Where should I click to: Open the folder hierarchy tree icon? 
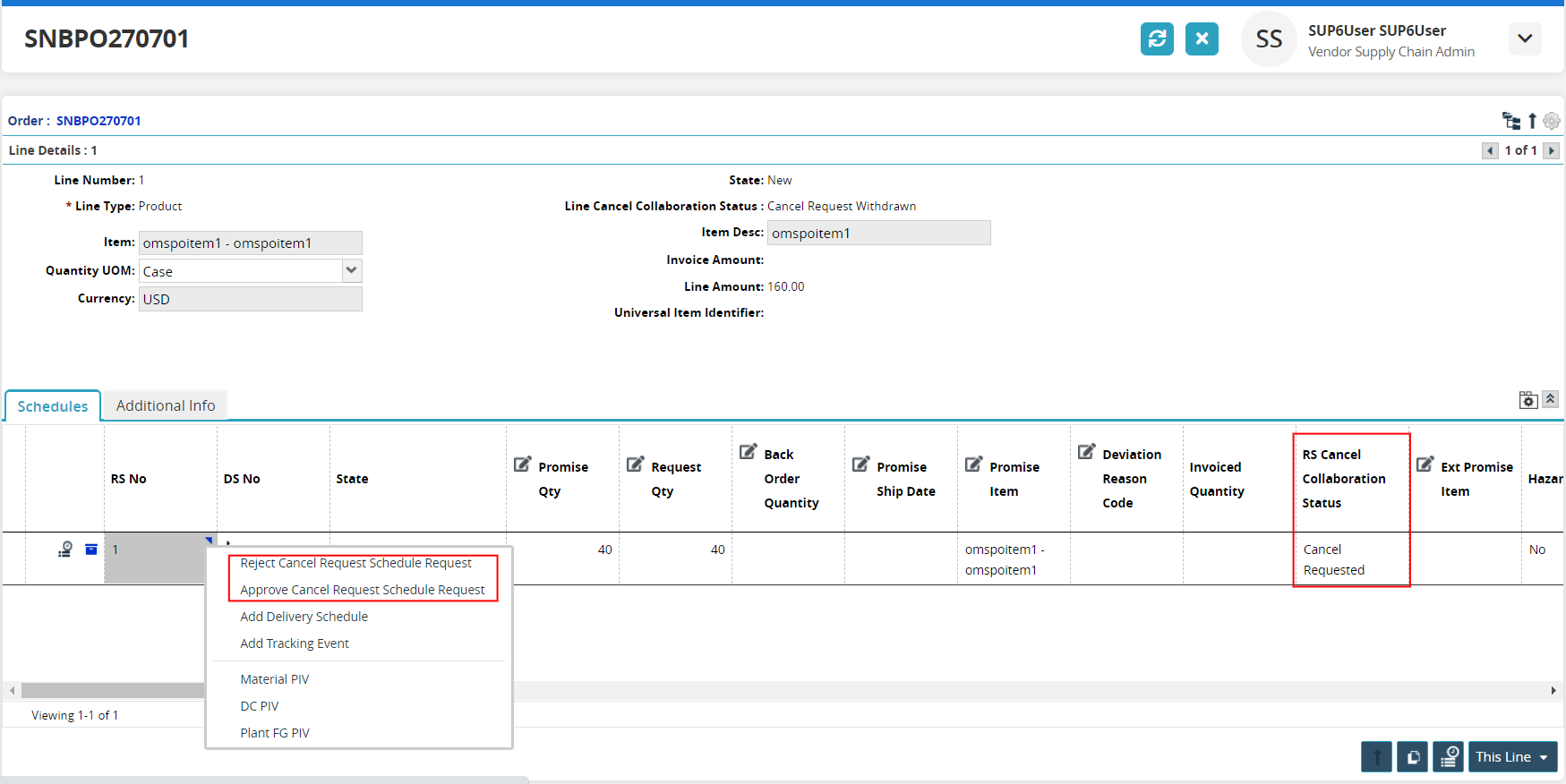[x=1511, y=121]
